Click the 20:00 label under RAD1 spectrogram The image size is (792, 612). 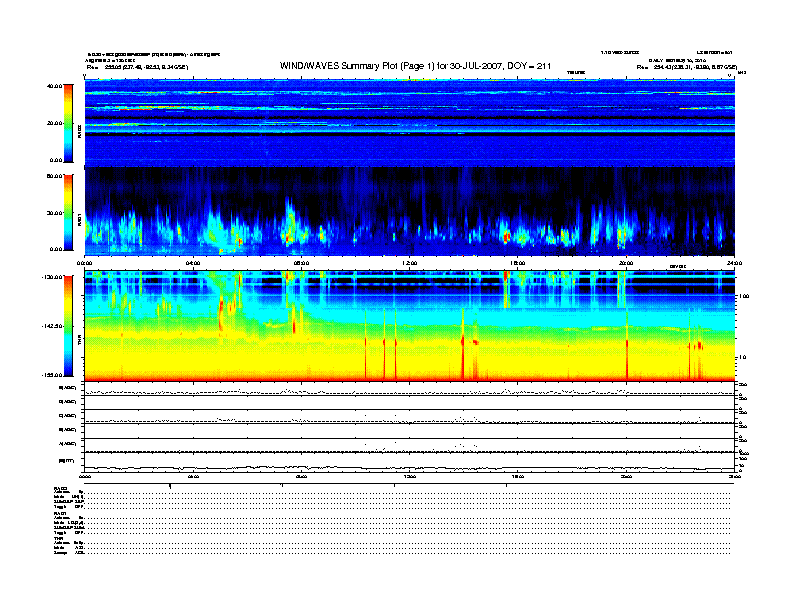point(626,263)
